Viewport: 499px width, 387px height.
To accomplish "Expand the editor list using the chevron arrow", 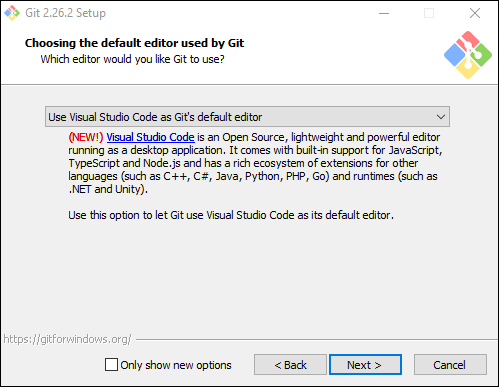I will pos(441,117).
